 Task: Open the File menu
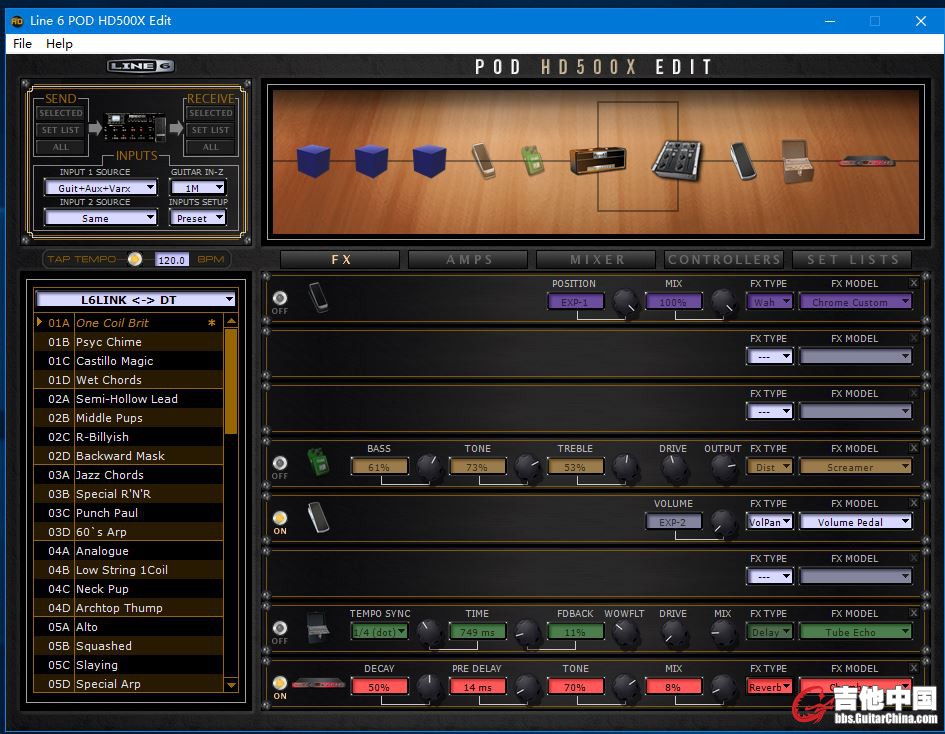point(22,43)
